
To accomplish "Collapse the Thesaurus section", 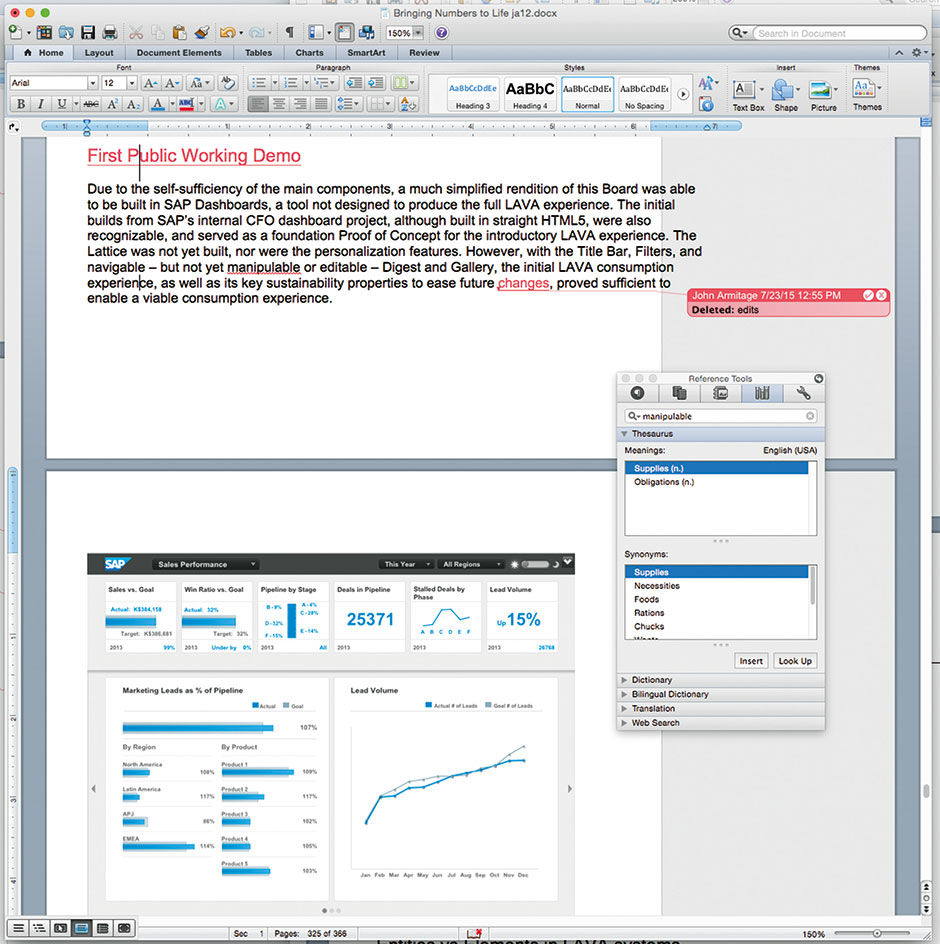I will coord(624,434).
